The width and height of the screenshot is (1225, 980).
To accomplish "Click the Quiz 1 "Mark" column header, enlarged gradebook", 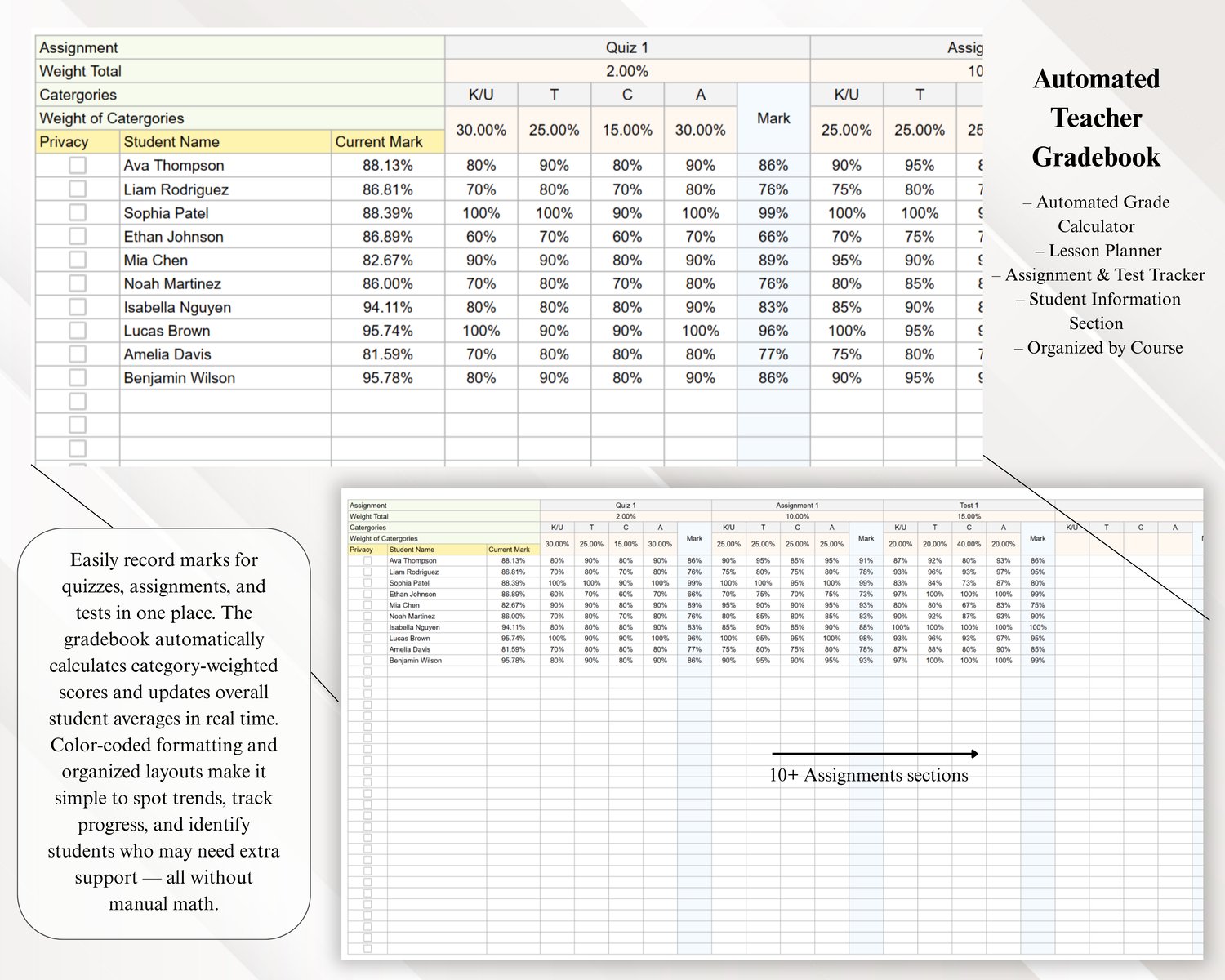I will (x=773, y=118).
